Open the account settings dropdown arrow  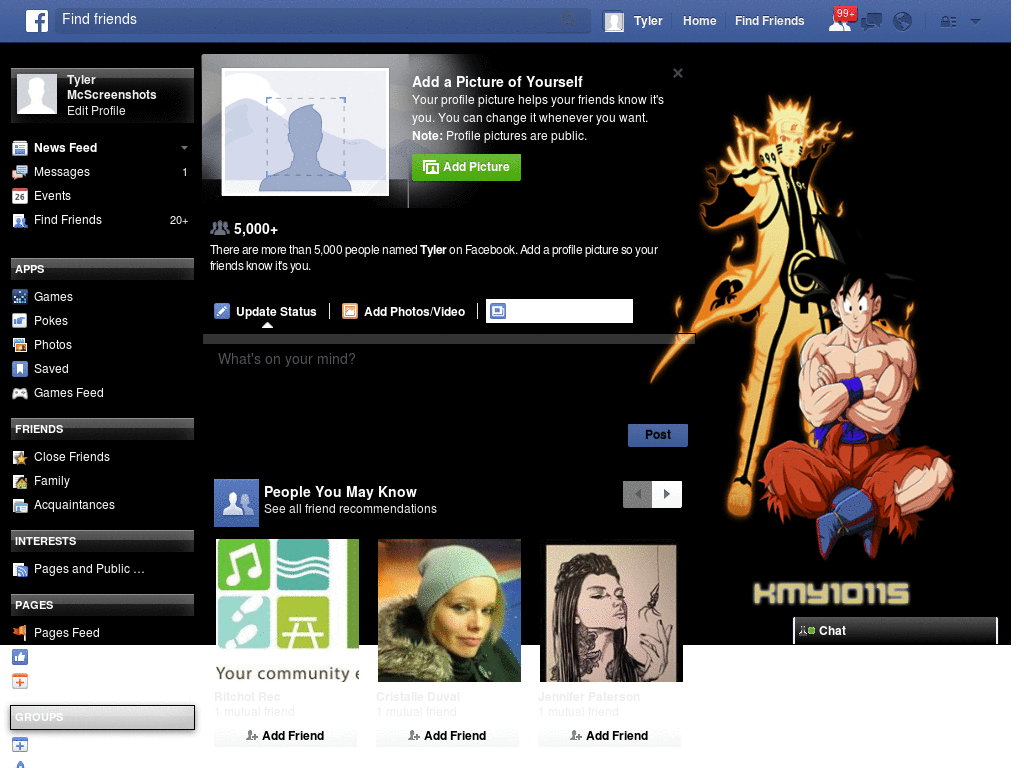[x=975, y=21]
